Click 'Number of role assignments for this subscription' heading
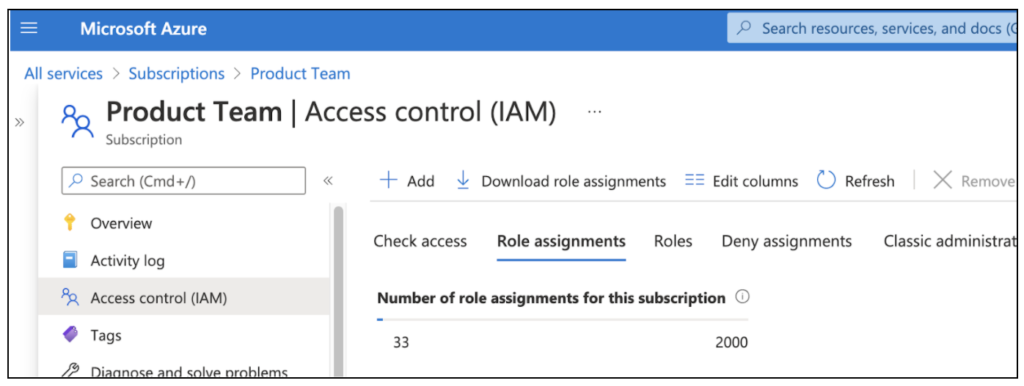Viewport: 1024px width, 386px height. 552,298
